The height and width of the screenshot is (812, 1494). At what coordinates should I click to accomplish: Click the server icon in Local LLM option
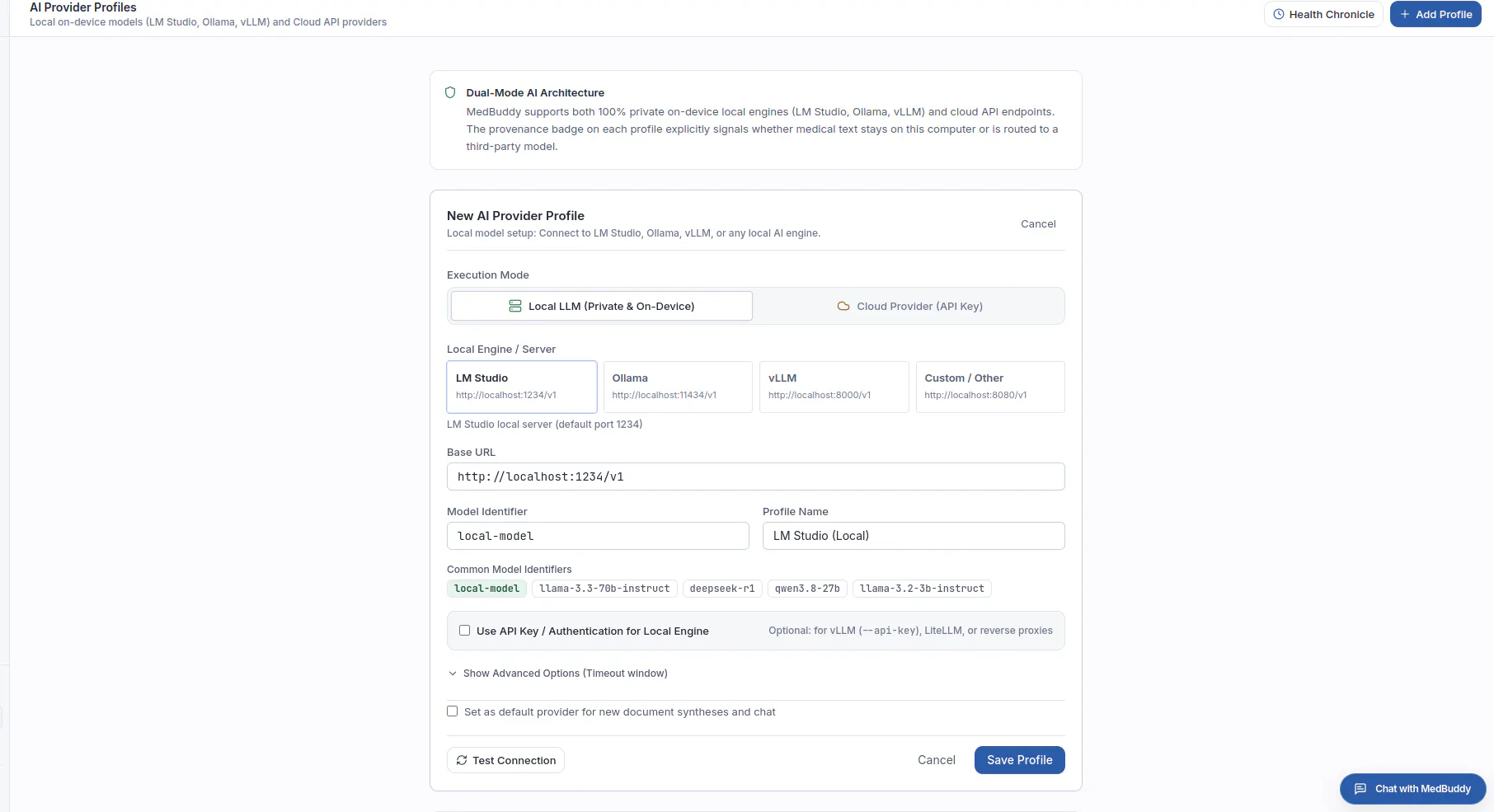tap(515, 306)
